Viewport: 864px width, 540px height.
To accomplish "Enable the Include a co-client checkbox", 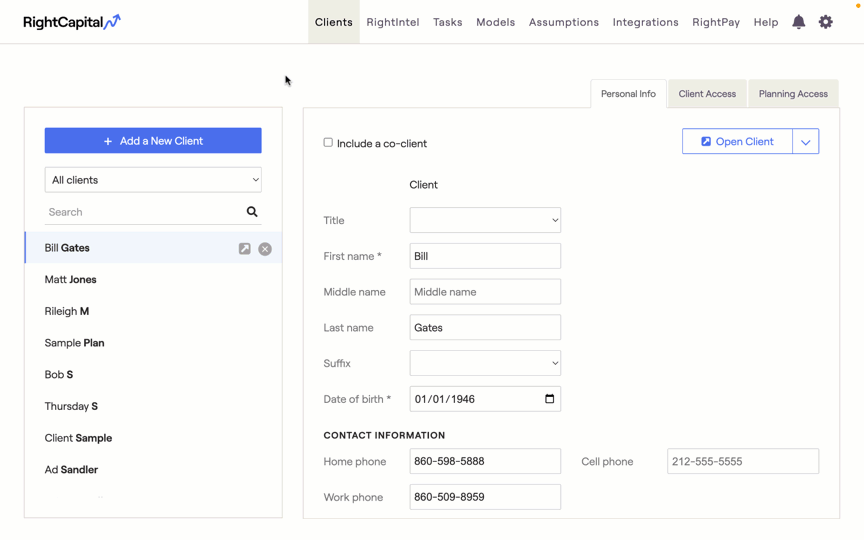I will [x=328, y=143].
